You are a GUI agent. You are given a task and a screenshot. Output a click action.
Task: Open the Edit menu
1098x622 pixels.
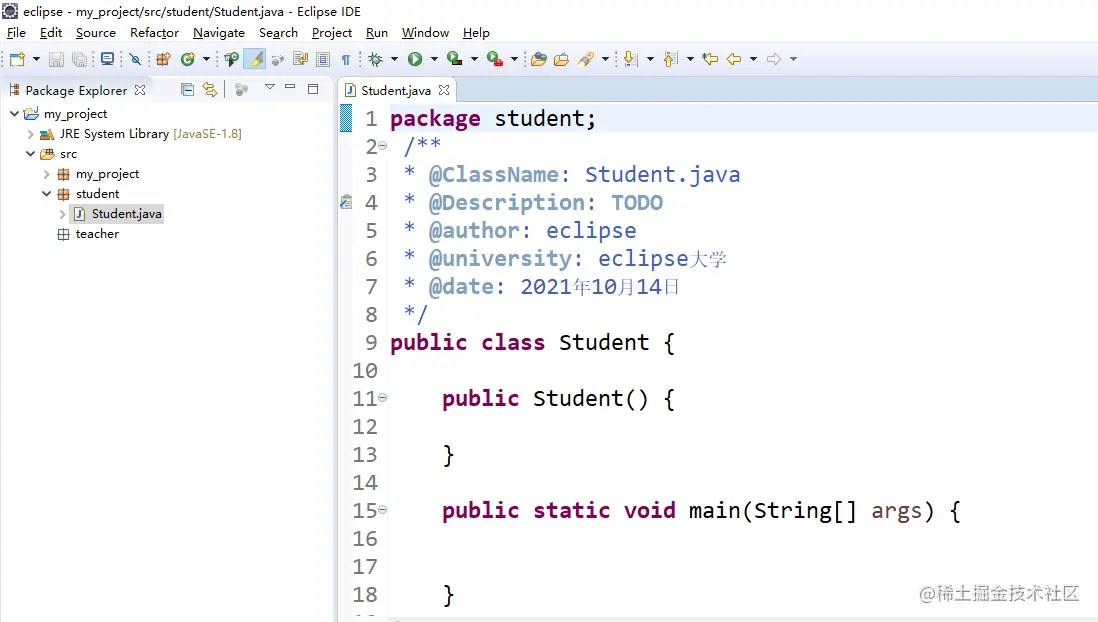(x=50, y=33)
